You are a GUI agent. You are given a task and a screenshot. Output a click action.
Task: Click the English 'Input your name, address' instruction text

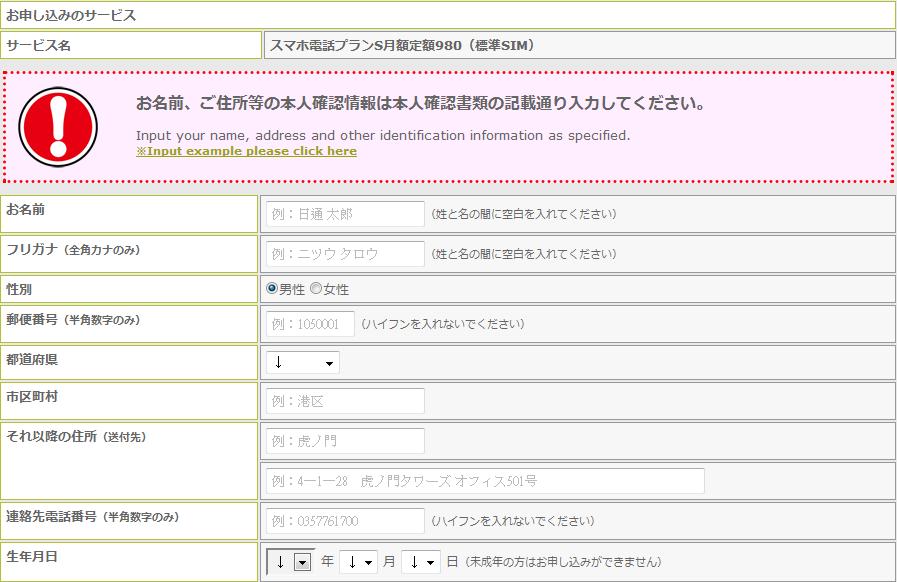[383, 136]
